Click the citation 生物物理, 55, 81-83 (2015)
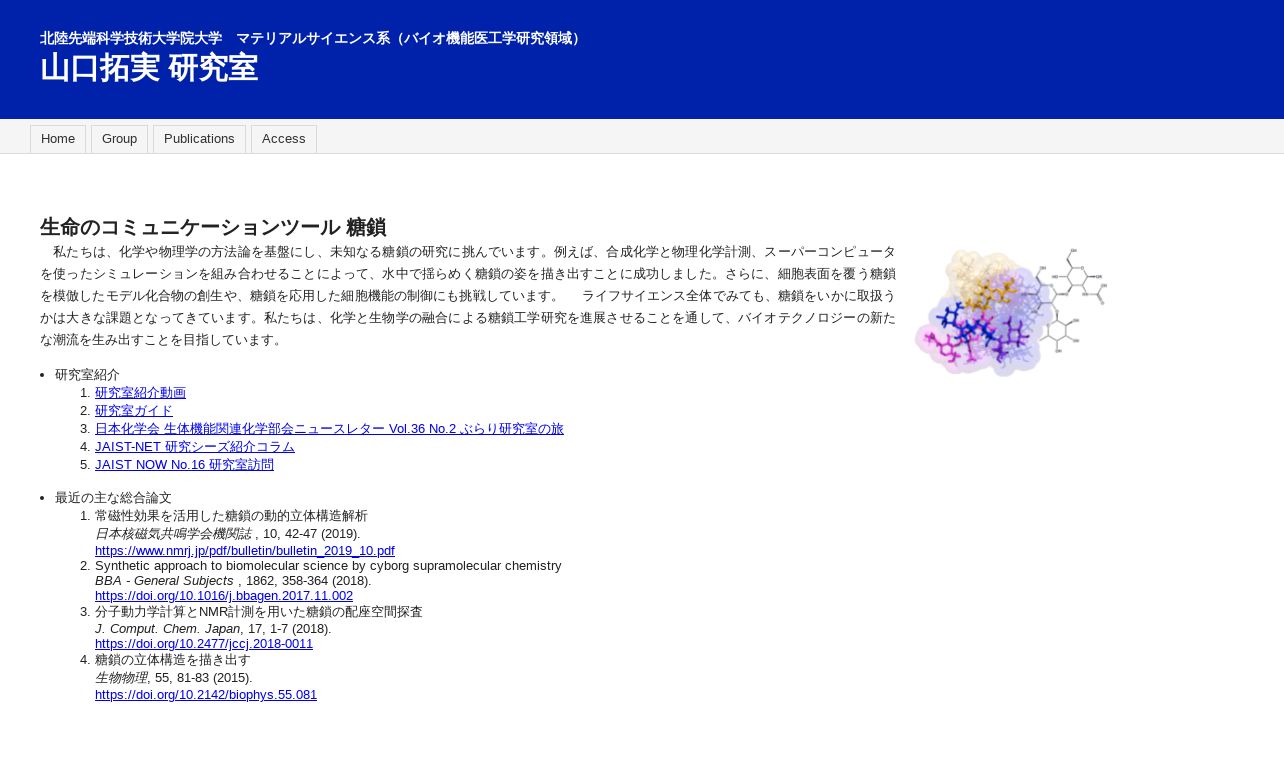Image resolution: width=1284 pixels, height=763 pixels. (x=174, y=678)
